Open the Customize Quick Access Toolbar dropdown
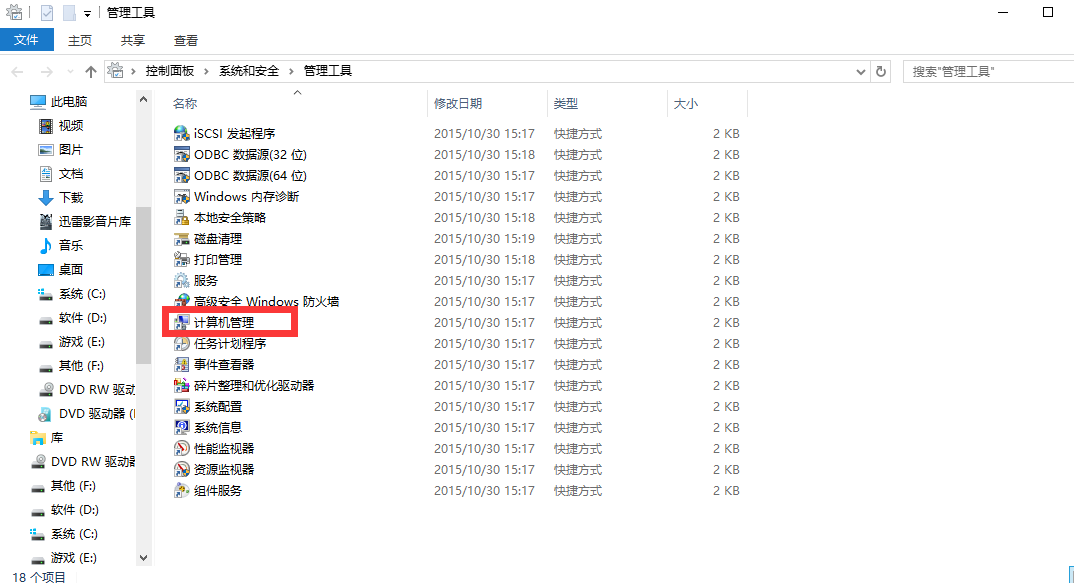Viewport: 1074px width, 583px height. pos(87,14)
